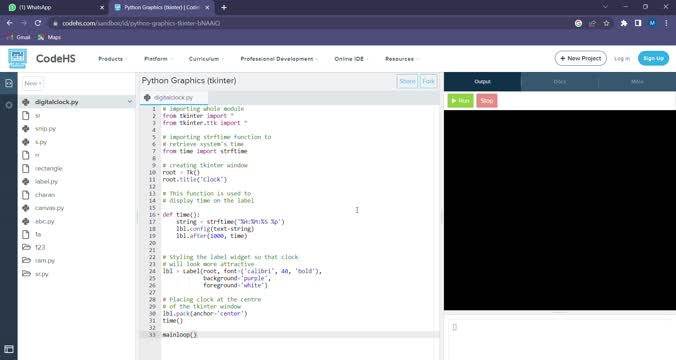Switch to the Docs tab
This screenshot has height=360, width=676.
[x=560, y=81]
